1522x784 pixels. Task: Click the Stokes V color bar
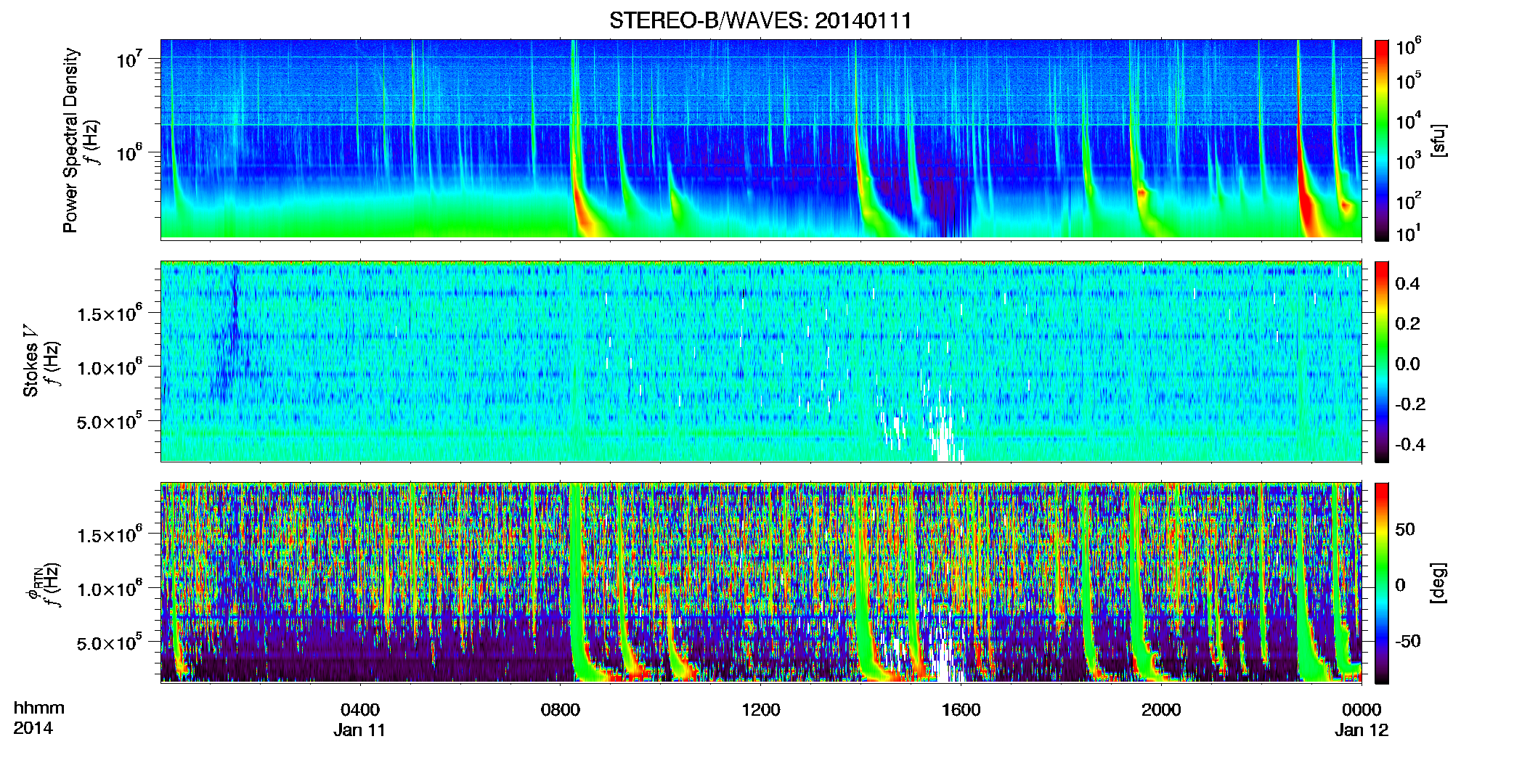pyautogui.click(x=1382, y=362)
